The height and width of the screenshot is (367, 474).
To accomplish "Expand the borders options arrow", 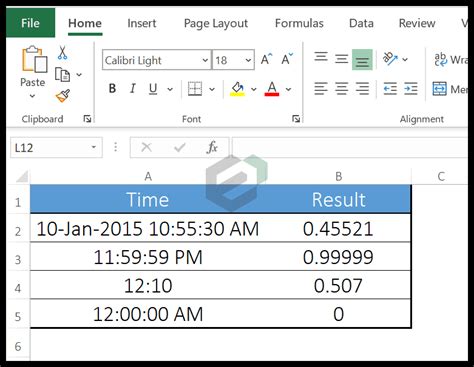I will tap(212, 89).
